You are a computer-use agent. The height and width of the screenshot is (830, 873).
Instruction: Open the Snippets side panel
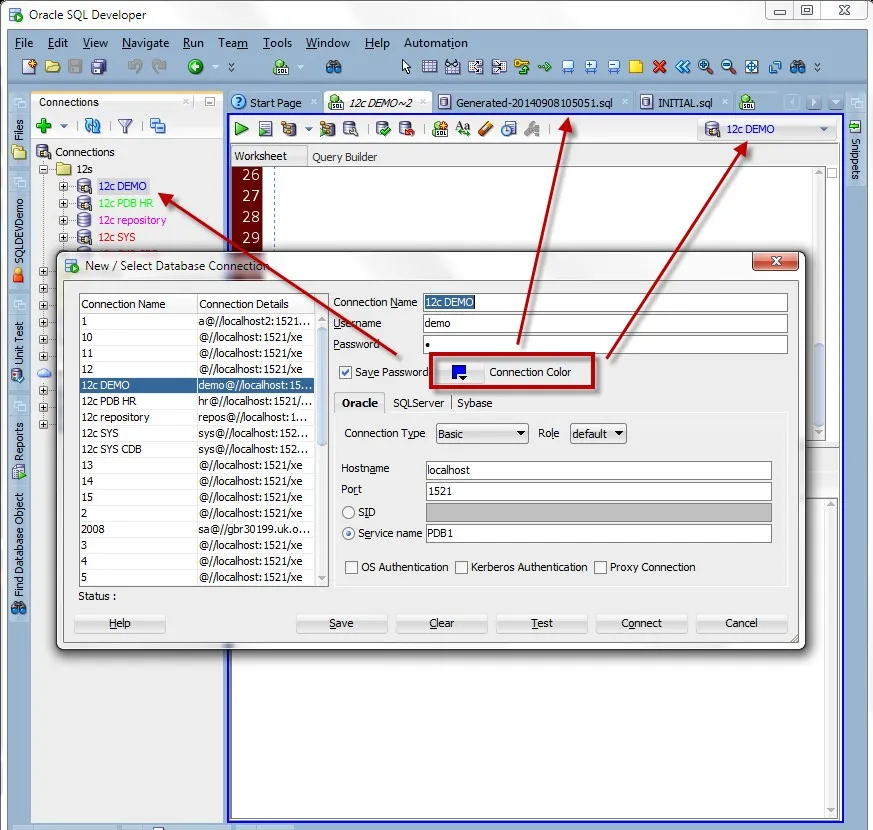click(x=855, y=150)
